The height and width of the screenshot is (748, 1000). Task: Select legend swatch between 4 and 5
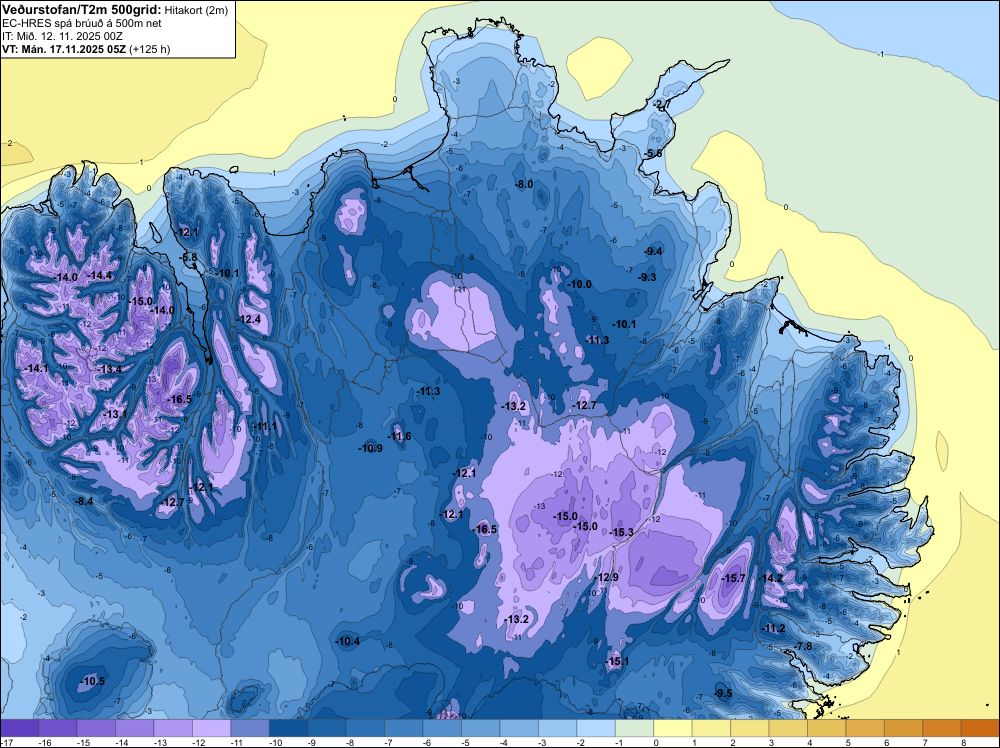click(827, 728)
